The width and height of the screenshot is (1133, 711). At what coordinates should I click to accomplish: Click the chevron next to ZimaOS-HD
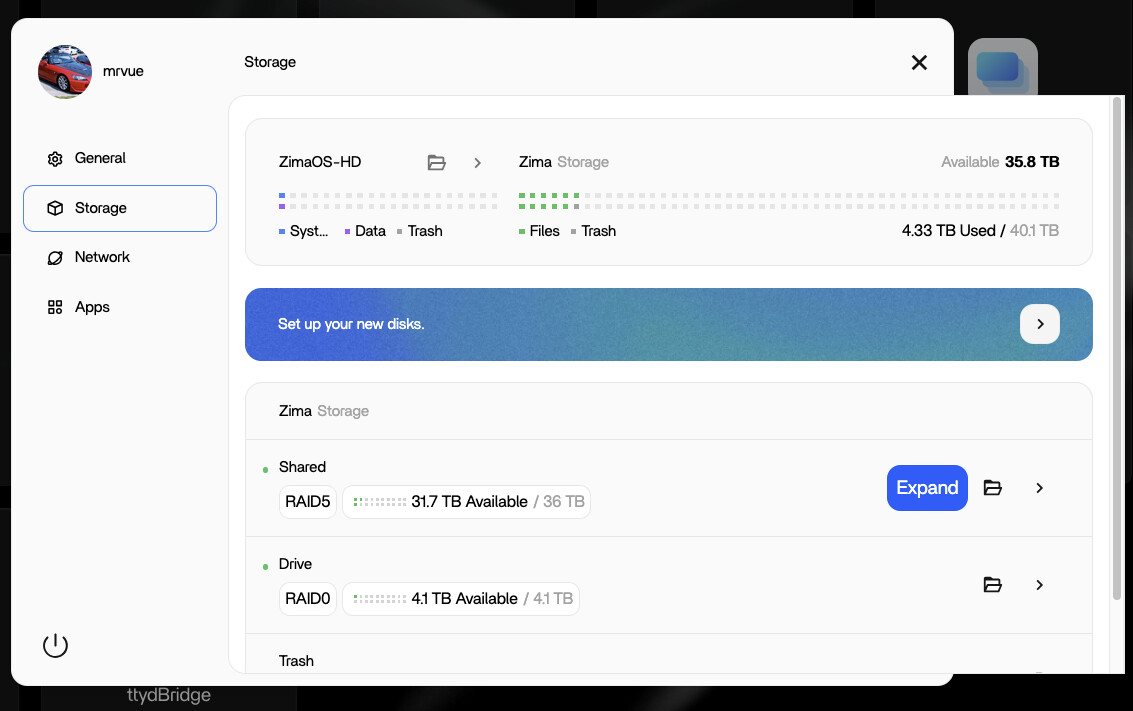(478, 162)
